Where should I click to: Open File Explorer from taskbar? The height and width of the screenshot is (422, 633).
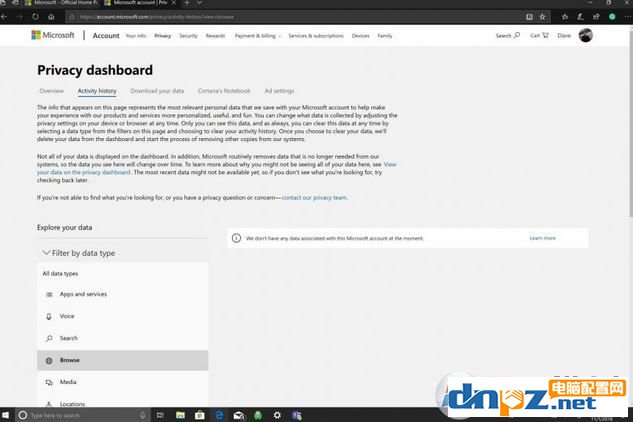(x=180, y=415)
